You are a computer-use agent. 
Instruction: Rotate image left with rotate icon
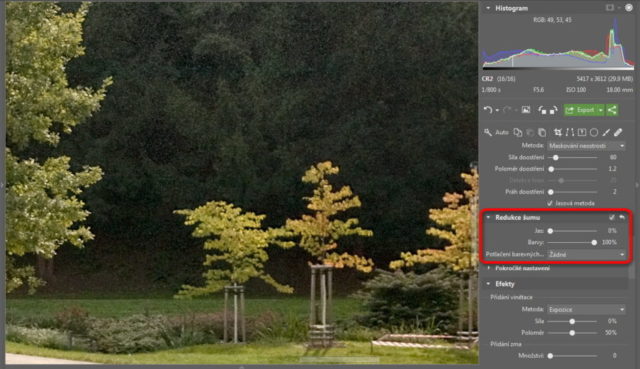tap(542, 110)
